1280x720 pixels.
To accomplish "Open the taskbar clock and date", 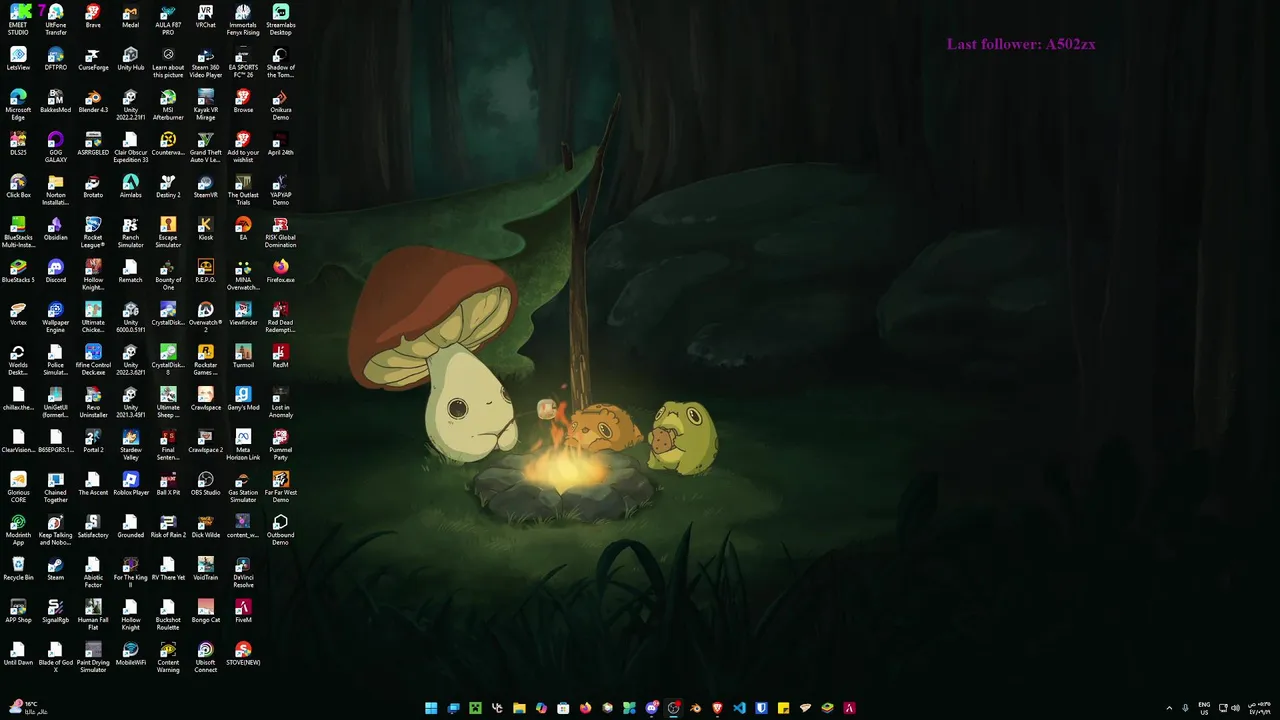I will coord(1259,708).
